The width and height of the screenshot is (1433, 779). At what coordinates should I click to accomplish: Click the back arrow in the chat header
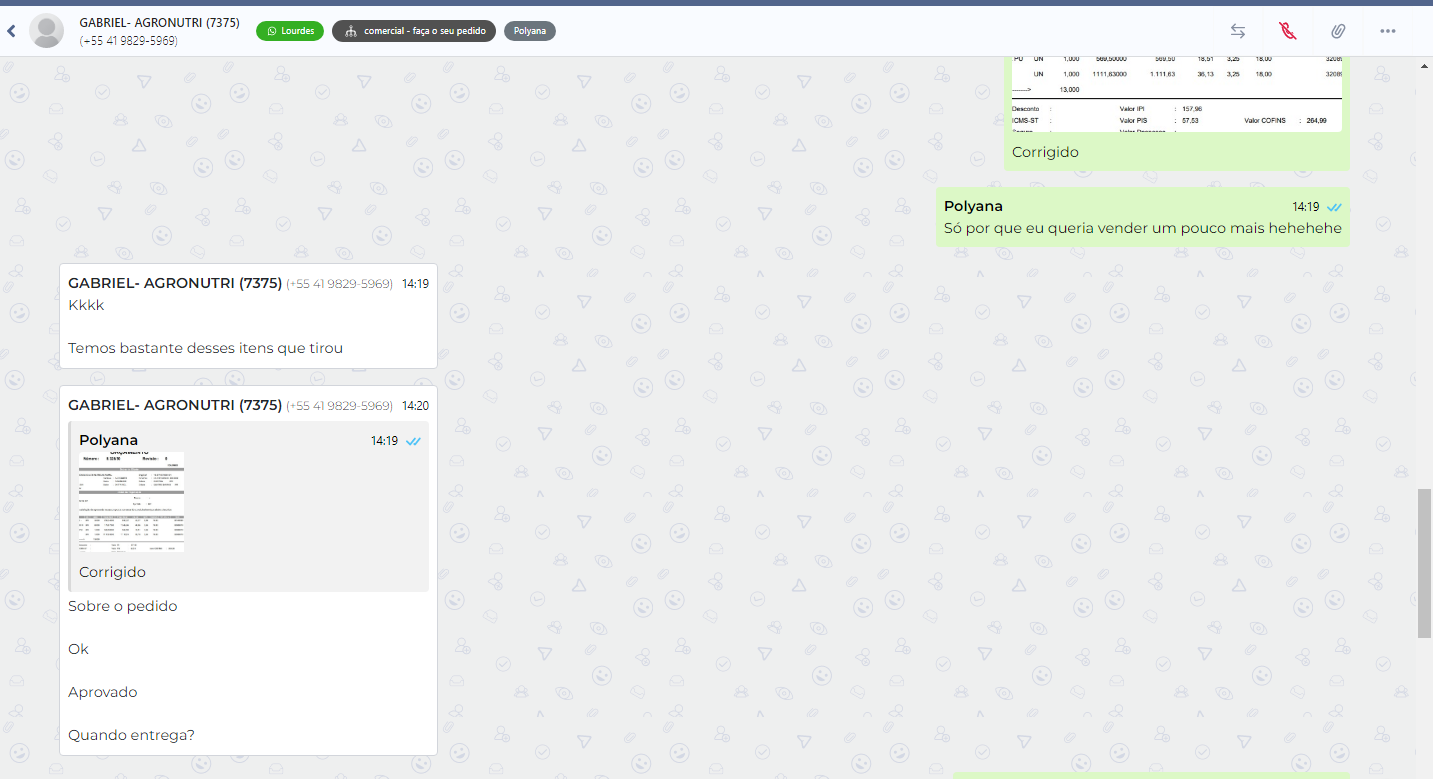point(11,31)
